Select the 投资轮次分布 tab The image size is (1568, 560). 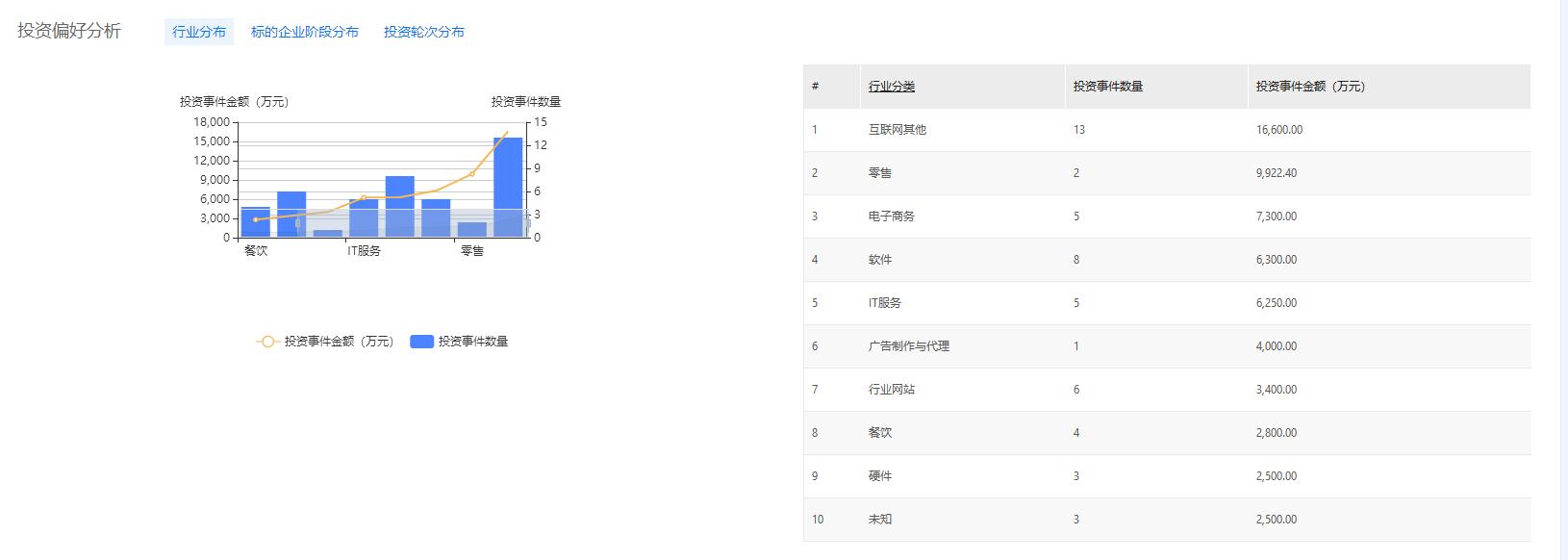[423, 32]
